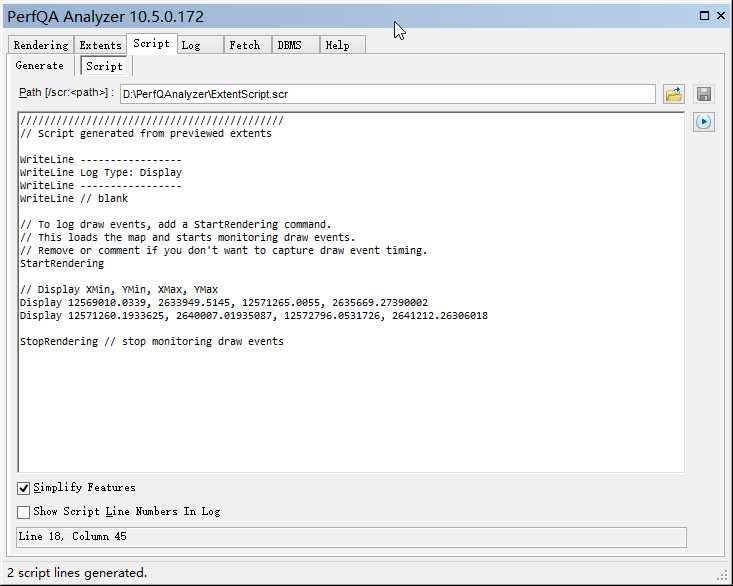Run the script with the play icon
This screenshot has width=733, height=586.
[x=704, y=122]
